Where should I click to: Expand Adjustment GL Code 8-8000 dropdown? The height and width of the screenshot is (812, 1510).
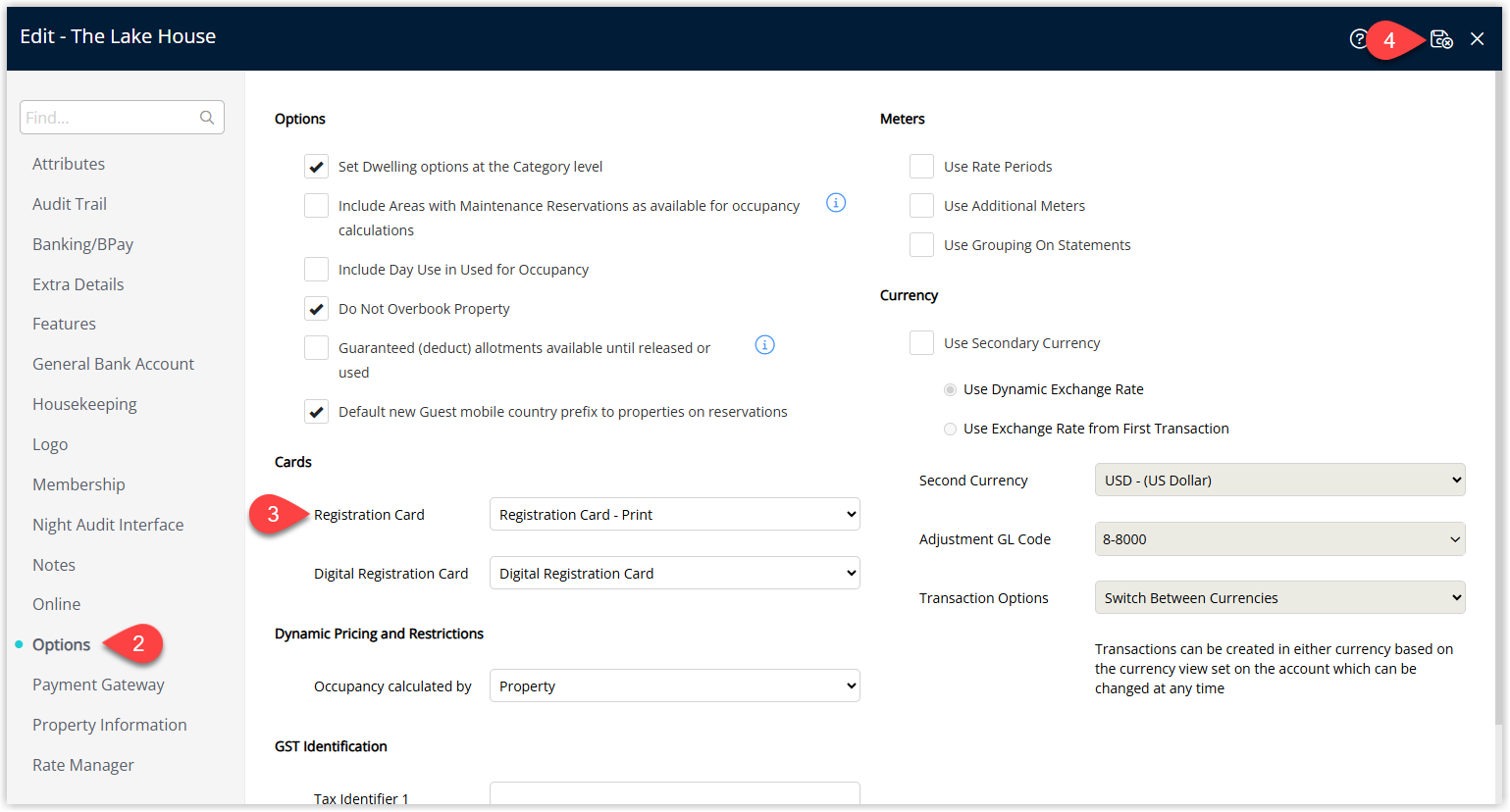[1280, 539]
